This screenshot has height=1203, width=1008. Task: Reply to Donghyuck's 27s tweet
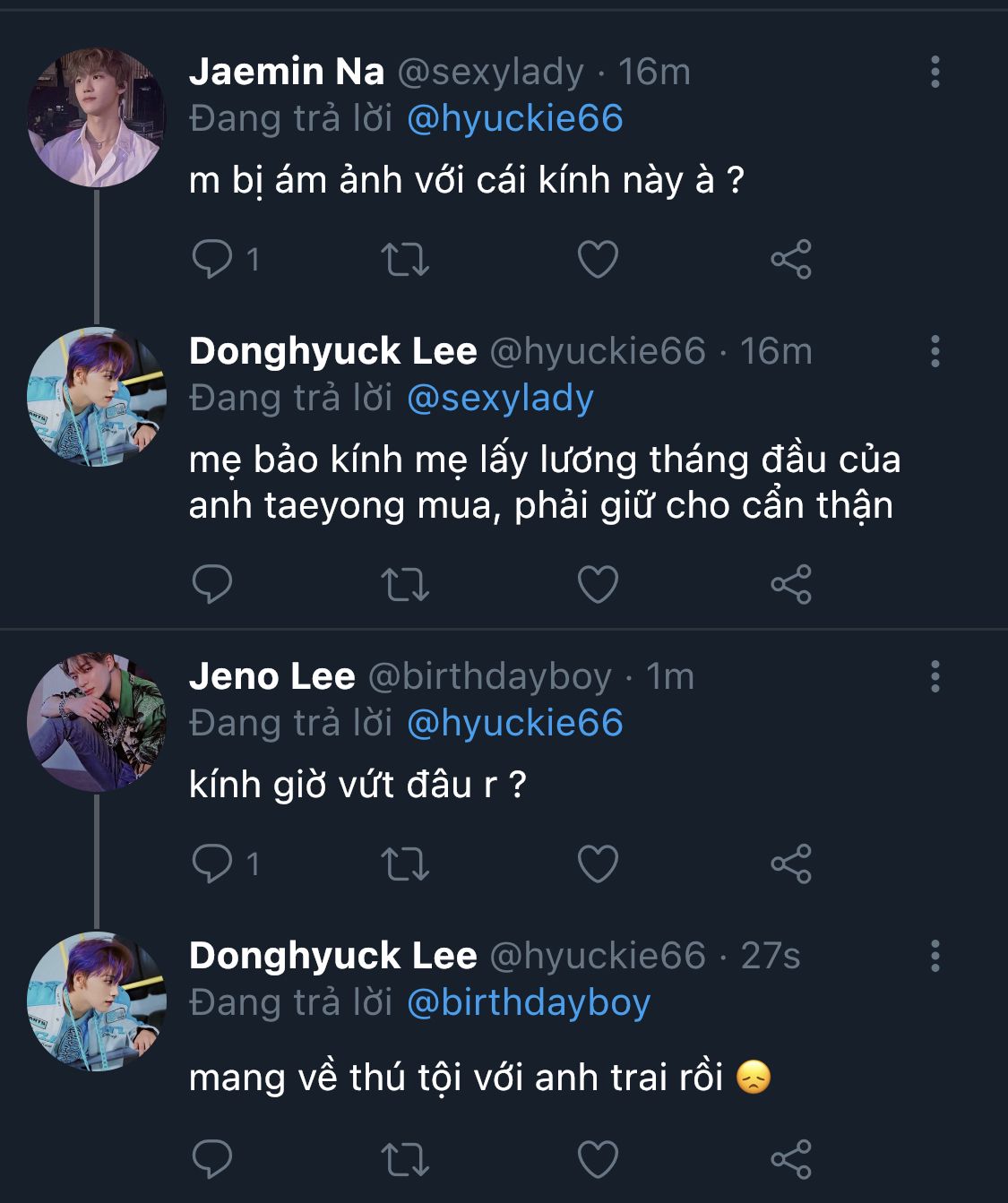pyautogui.click(x=212, y=1159)
